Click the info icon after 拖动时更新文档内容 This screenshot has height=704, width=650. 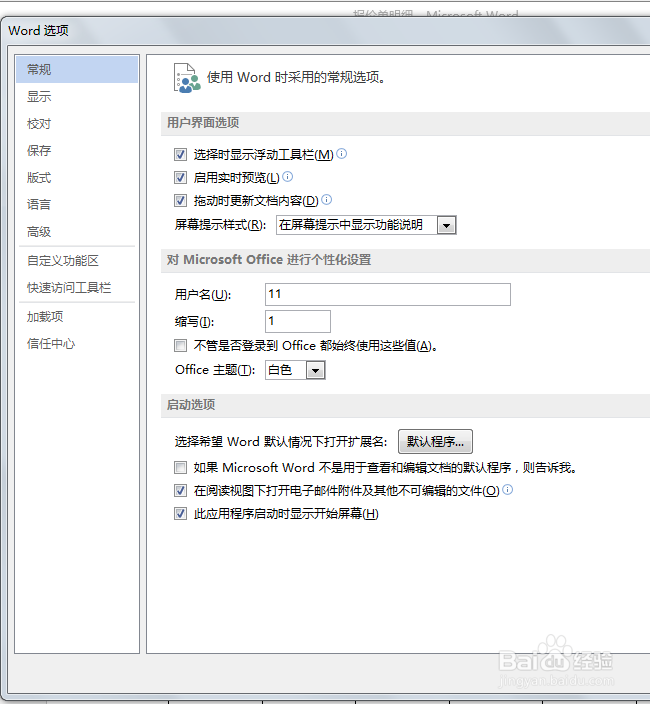(327, 200)
